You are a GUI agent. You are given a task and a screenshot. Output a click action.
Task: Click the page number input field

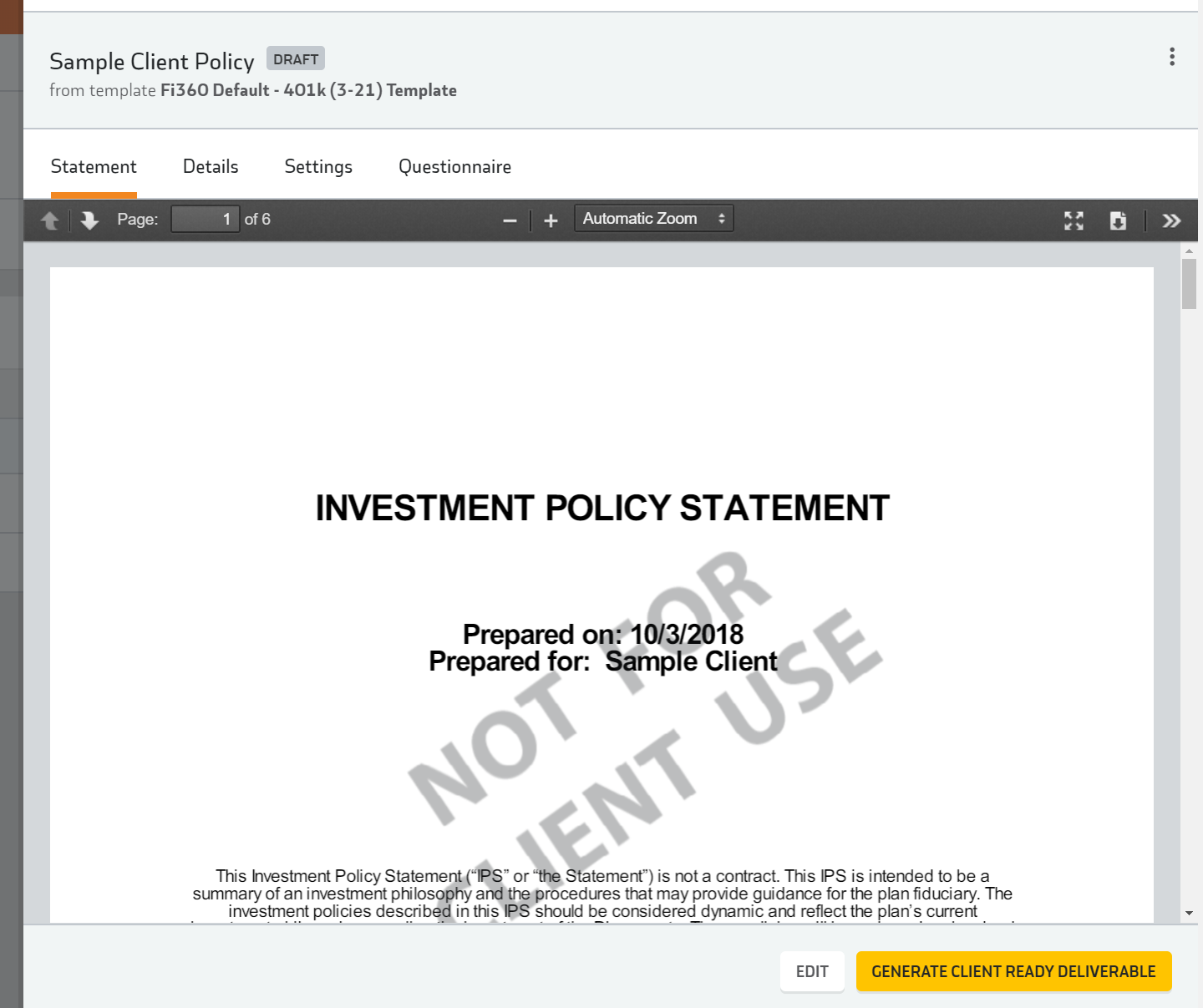pos(205,220)
